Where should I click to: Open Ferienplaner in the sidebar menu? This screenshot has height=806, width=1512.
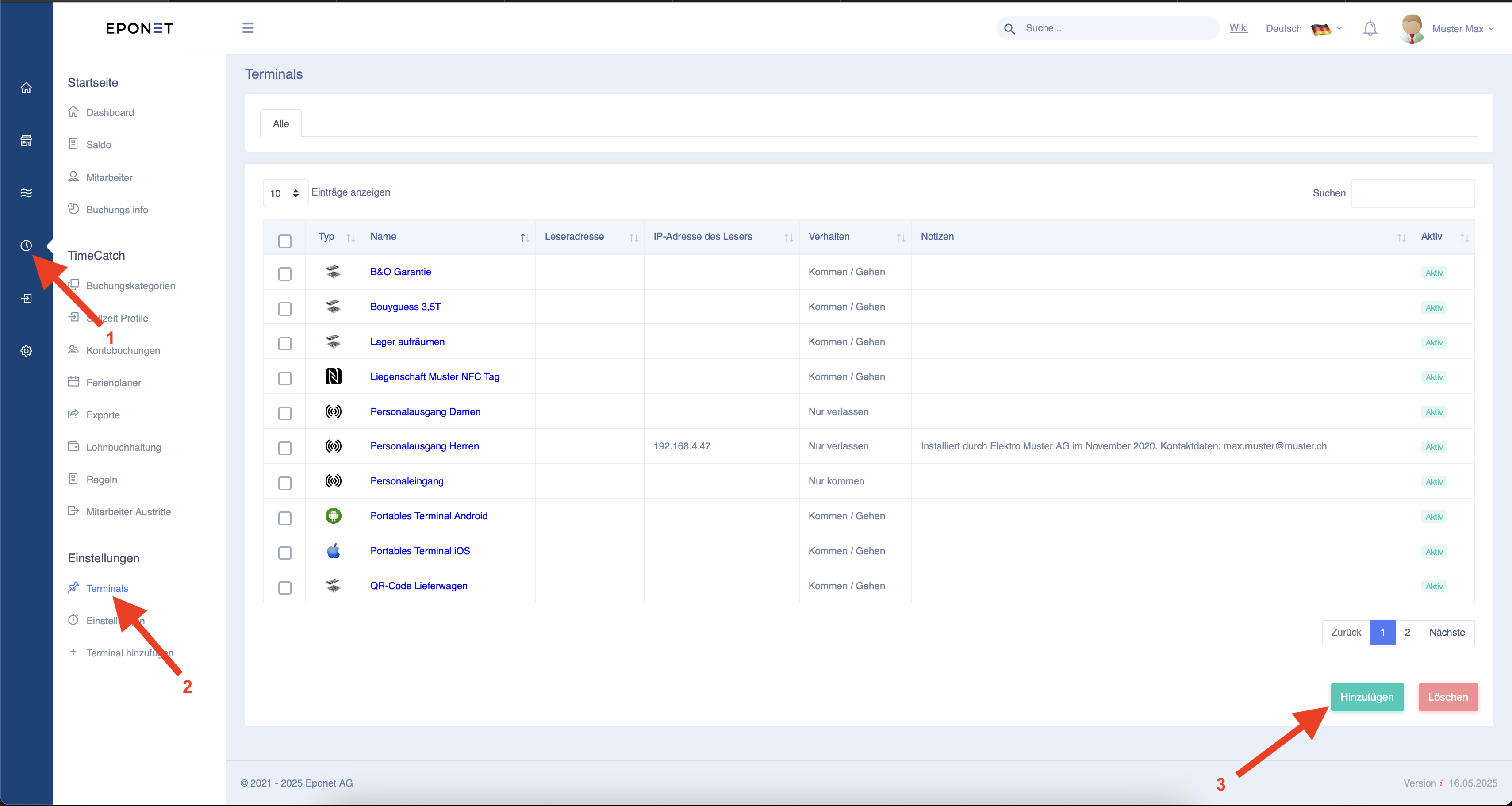[x=113, y=383]
